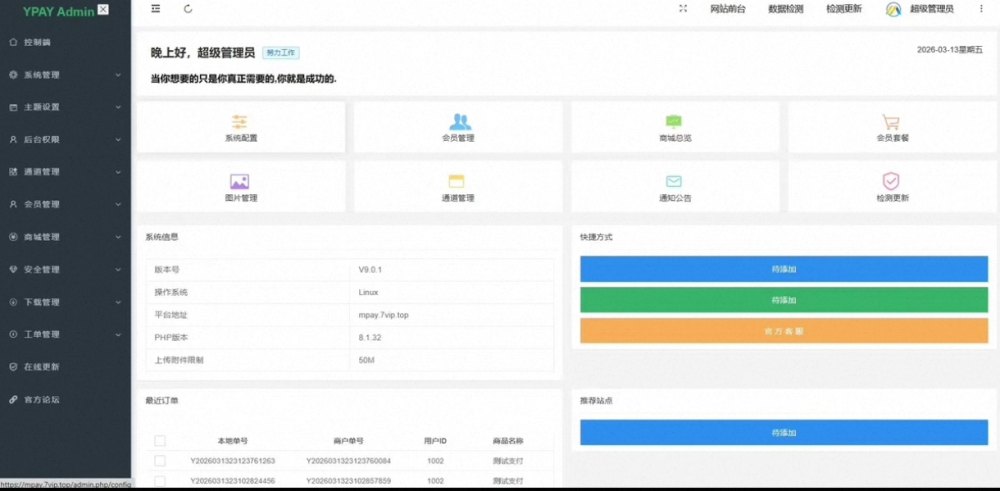This screenshot has height=491, width=1000.
Task: Click the 安全管理 icon in sidebar
Action: (x=13, y=270)
